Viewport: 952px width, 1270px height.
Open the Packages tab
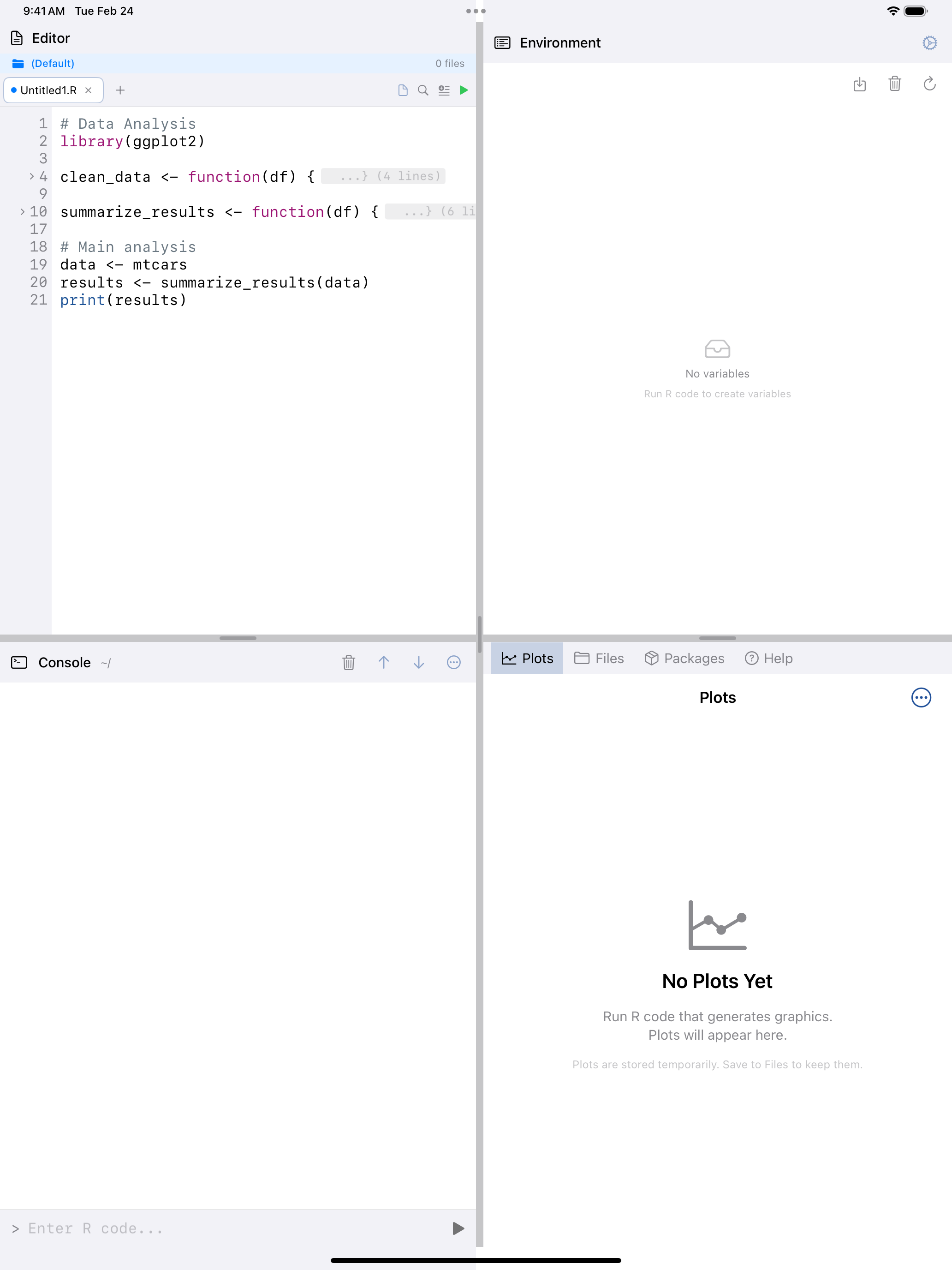684,658
